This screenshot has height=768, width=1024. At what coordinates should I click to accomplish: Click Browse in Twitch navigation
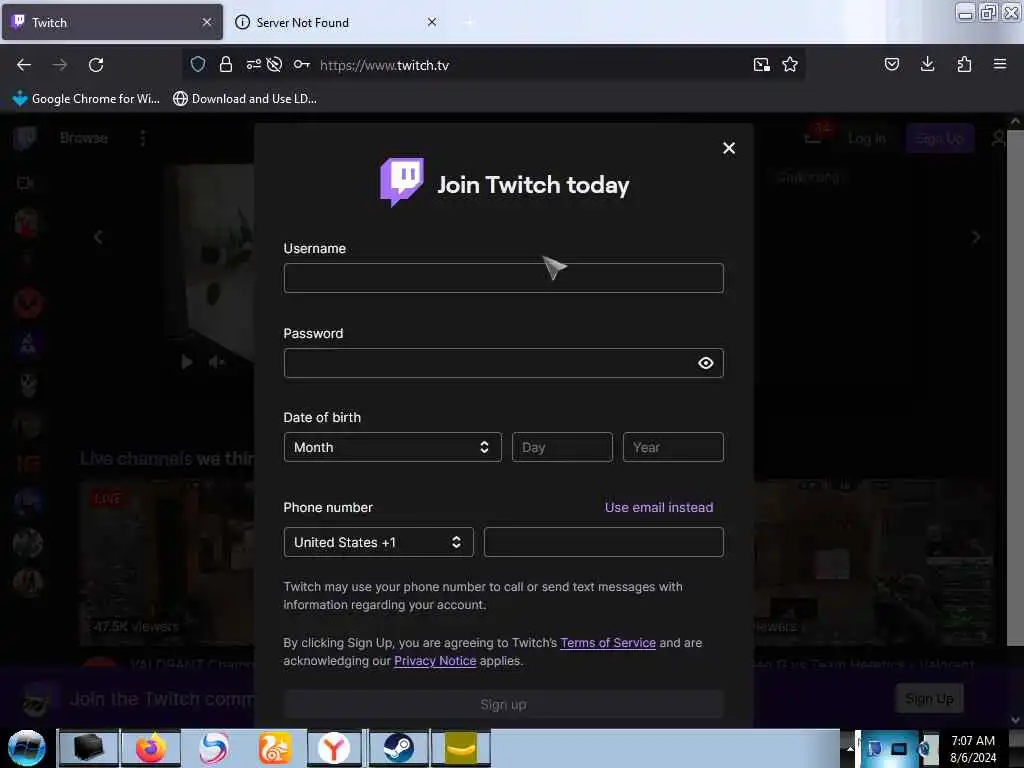point(84,138)
